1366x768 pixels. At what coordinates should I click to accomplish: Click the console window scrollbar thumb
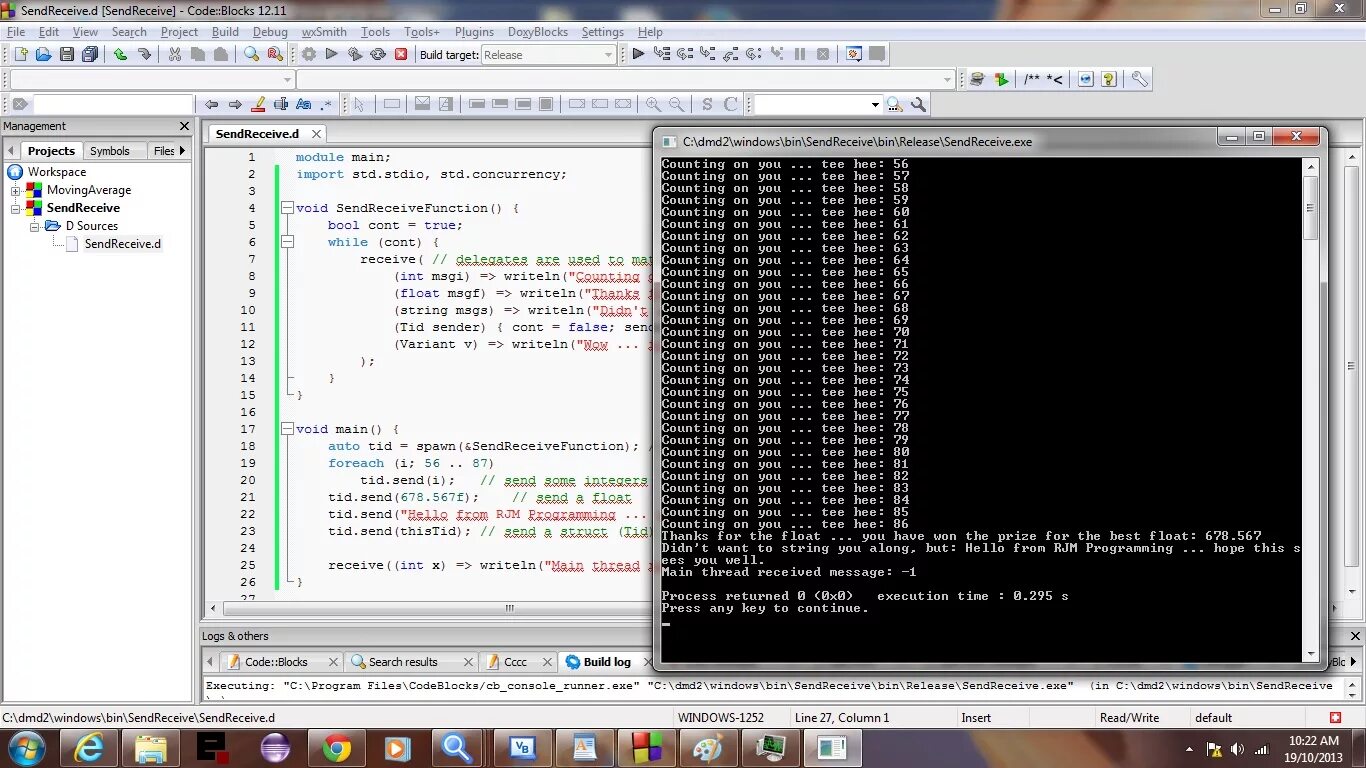(x=1312, y=208)
